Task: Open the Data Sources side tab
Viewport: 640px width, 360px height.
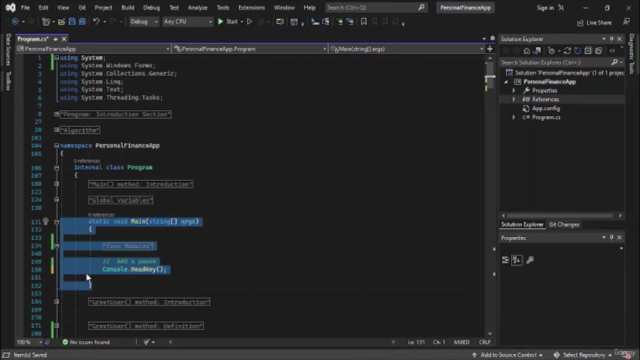Action: coord(8,49)
